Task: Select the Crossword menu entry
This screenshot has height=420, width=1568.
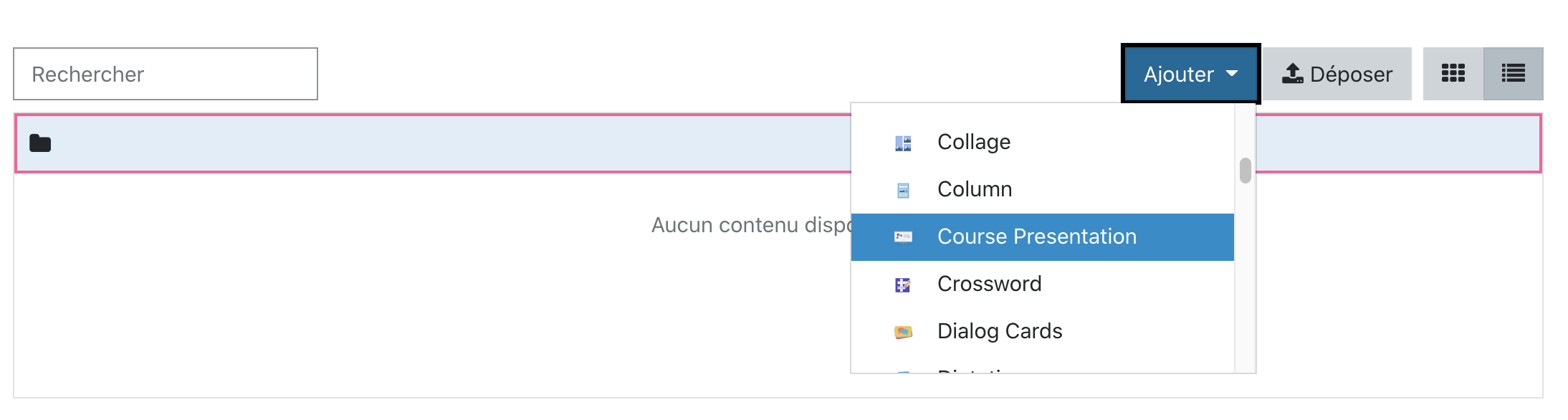Action: 989,284
